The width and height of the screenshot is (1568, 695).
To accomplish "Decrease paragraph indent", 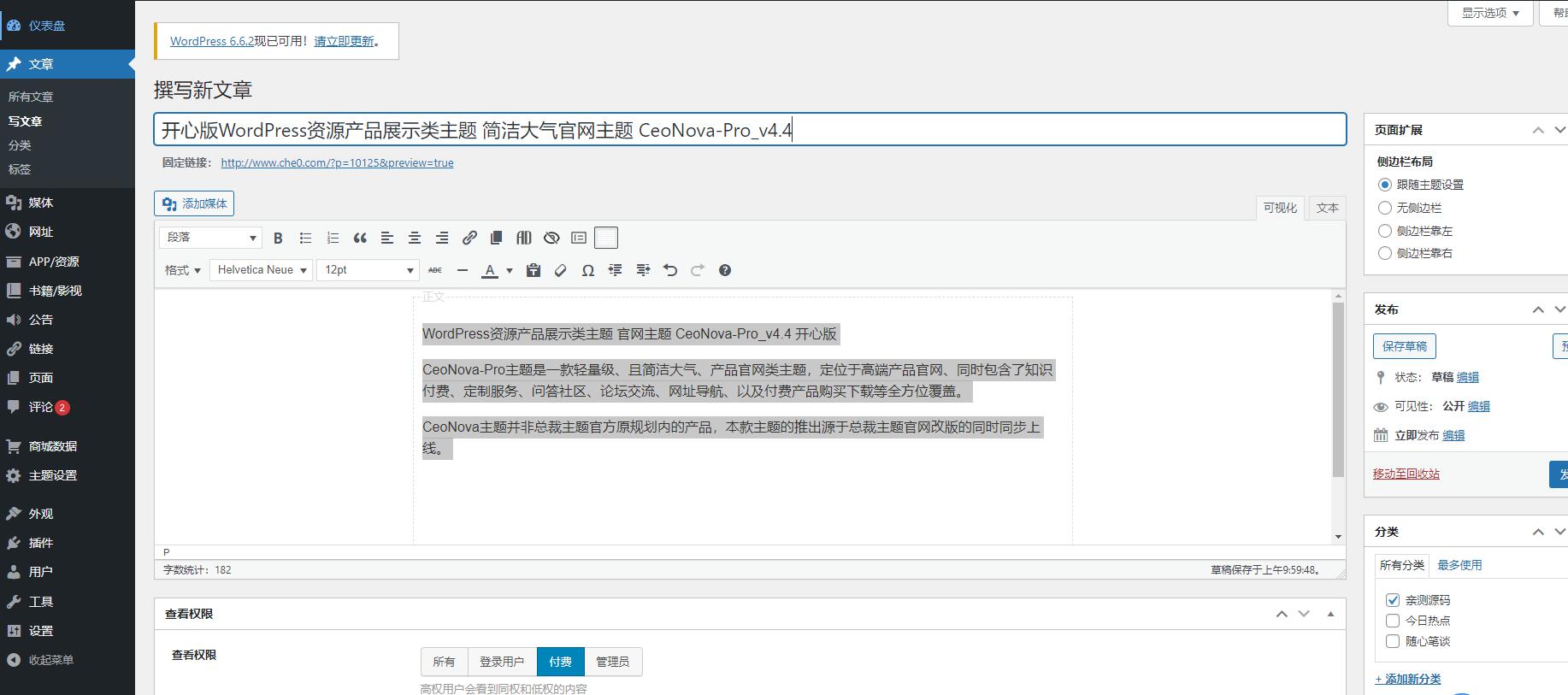I will point(616,270).
